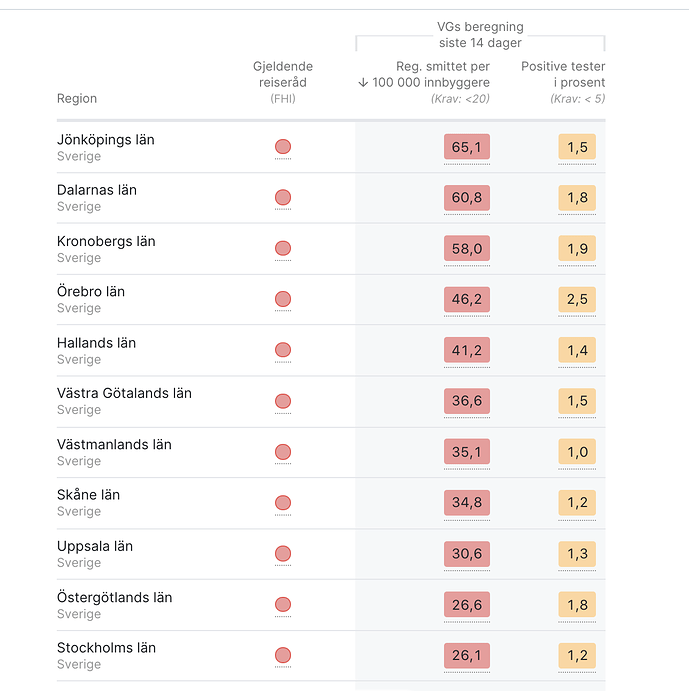
Task: Click red travel advice dot for Uppsala län
Action: pos(283,553)
